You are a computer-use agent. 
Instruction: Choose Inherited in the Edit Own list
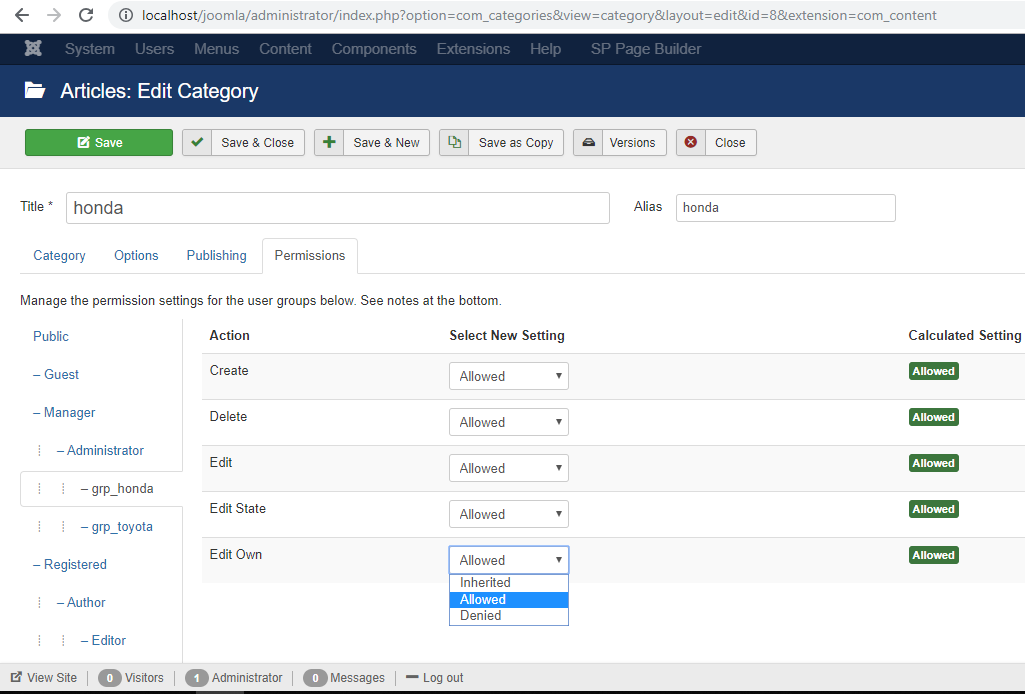(x=485, y=582)
